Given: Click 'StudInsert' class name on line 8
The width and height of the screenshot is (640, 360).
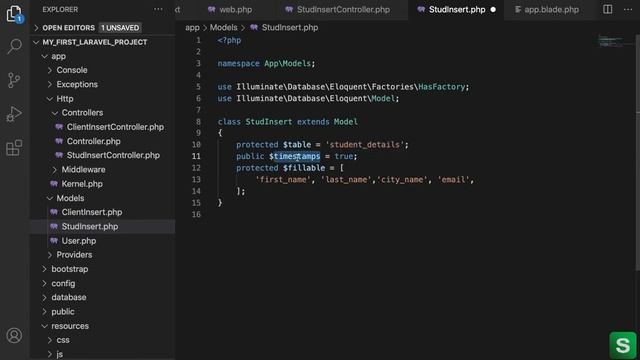Looking at the screenshot, I should [x=269, y=122].
